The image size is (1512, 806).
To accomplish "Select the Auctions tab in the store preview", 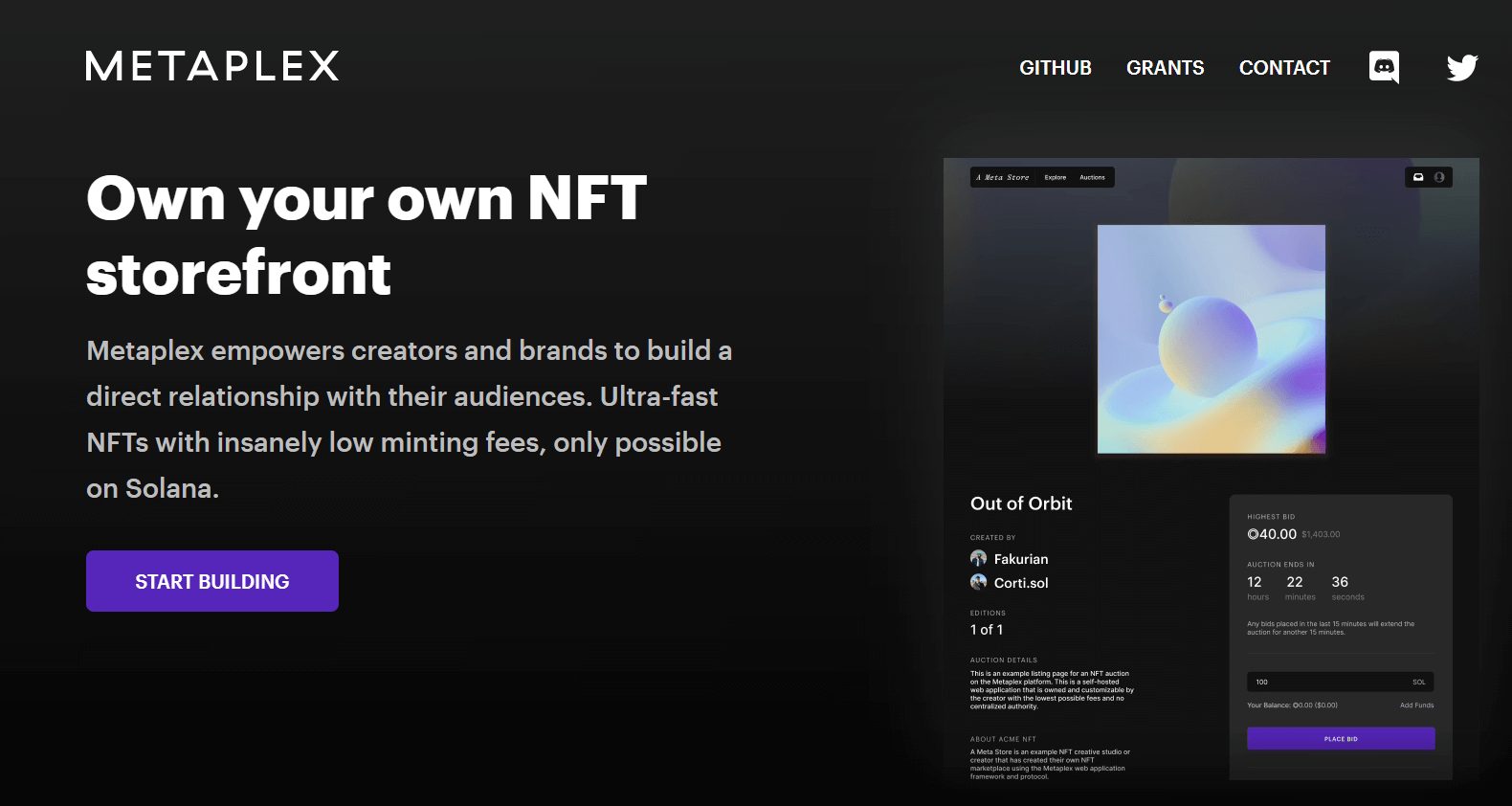I will (x=1092, y=177).
